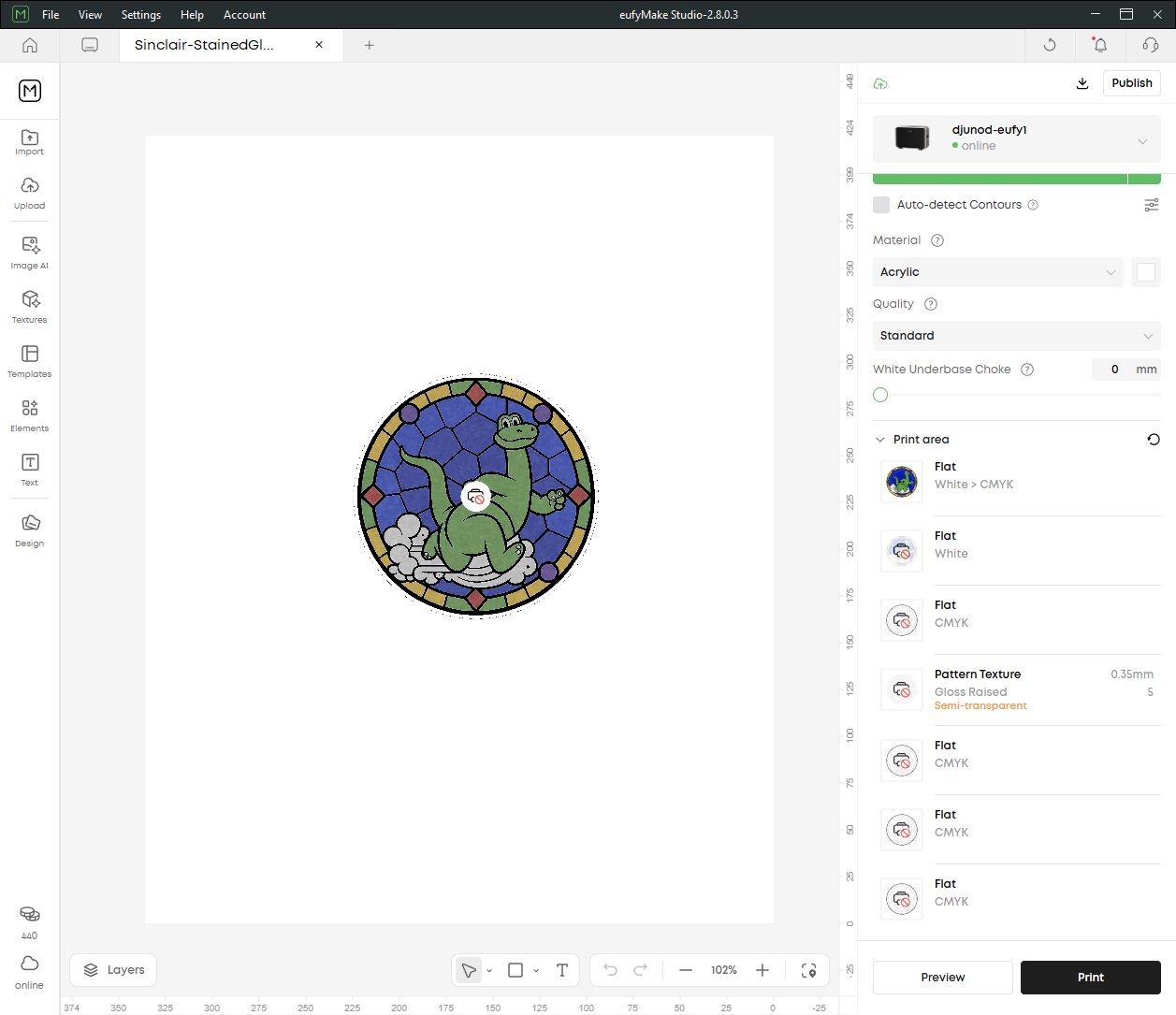Close the Sinclair-StainedGl... tab
Viewport: 1176px width, 1015px height.
319,45
